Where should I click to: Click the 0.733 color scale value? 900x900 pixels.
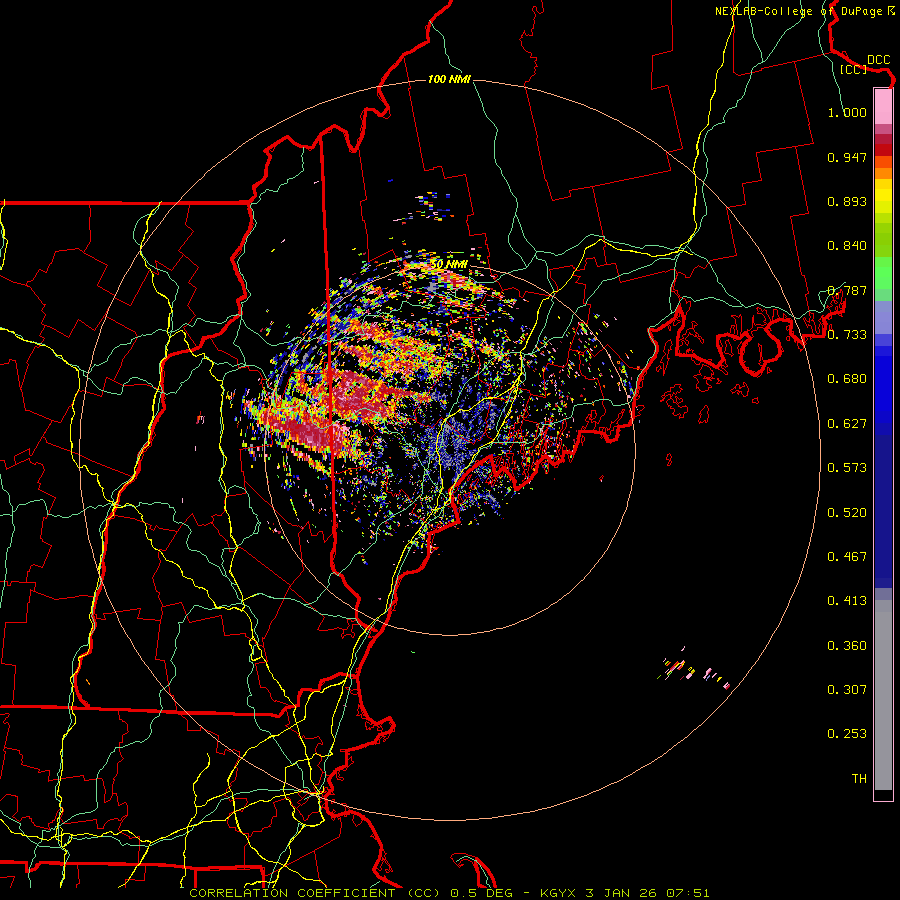847,335
